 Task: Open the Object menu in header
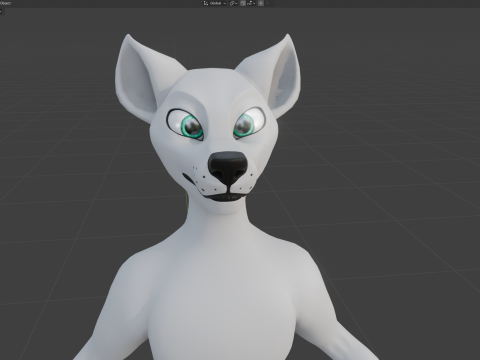(5, 3)
